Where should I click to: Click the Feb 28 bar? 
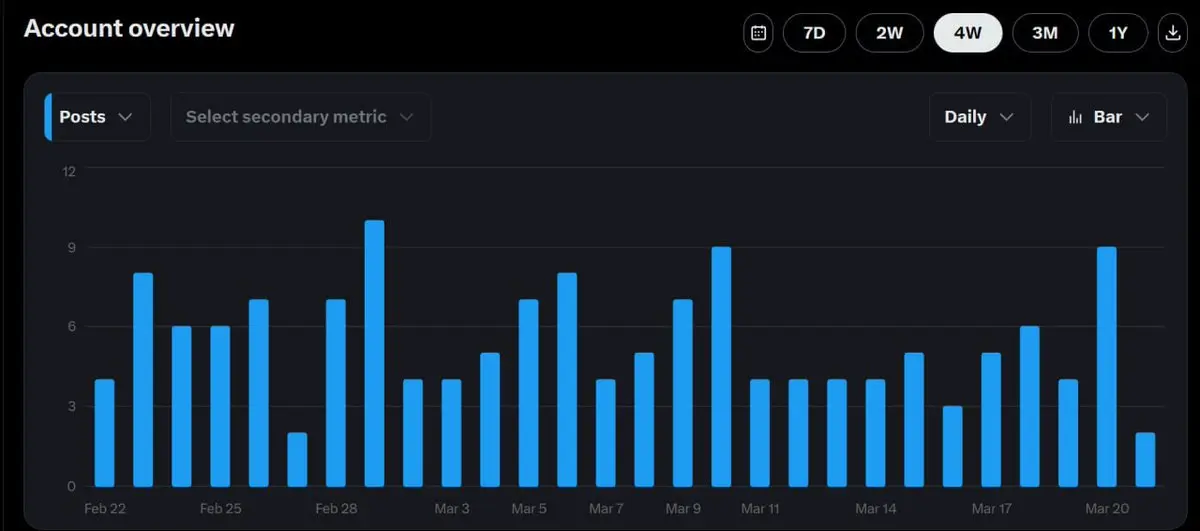336,393
